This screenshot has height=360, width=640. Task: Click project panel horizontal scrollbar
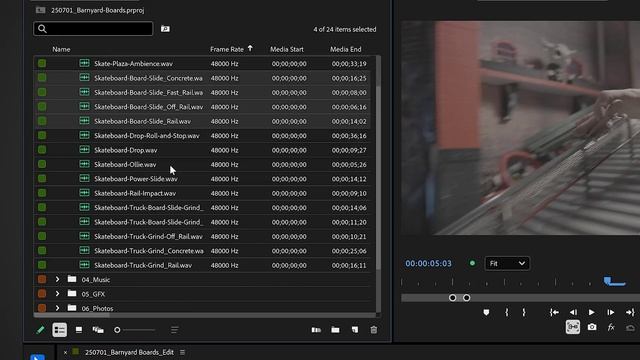[71, 315]
